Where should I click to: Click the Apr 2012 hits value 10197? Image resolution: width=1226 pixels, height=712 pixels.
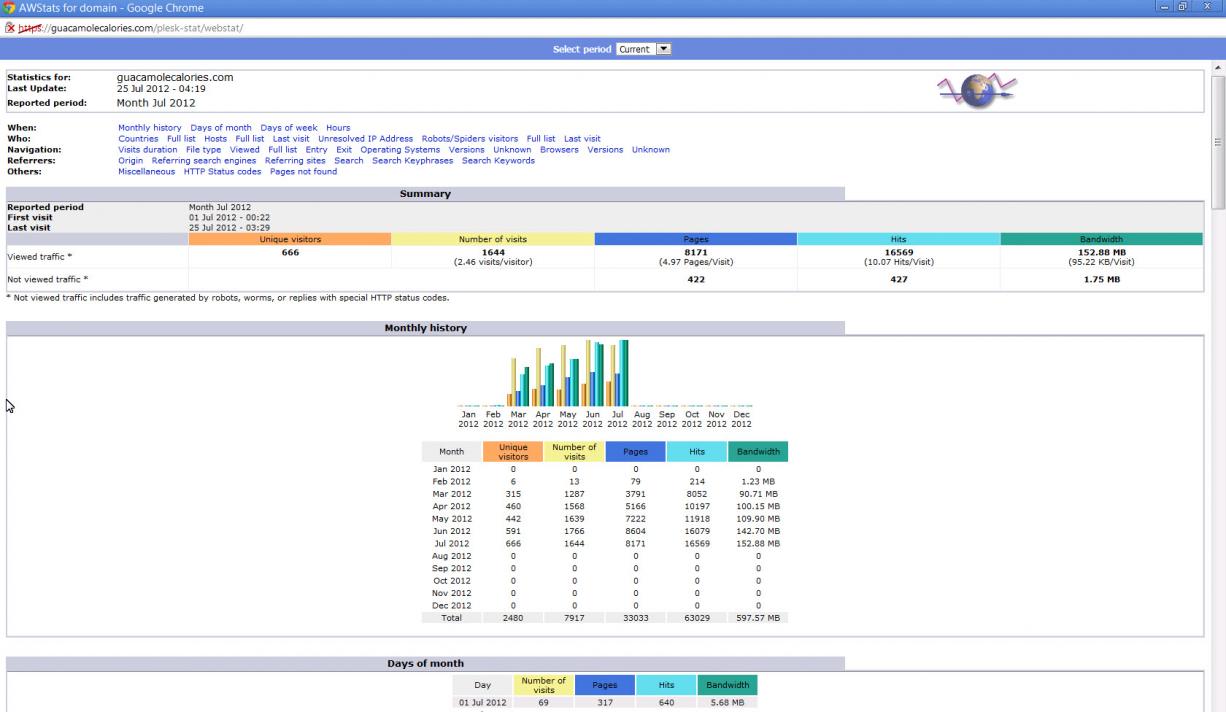click(x=697, y=506)
